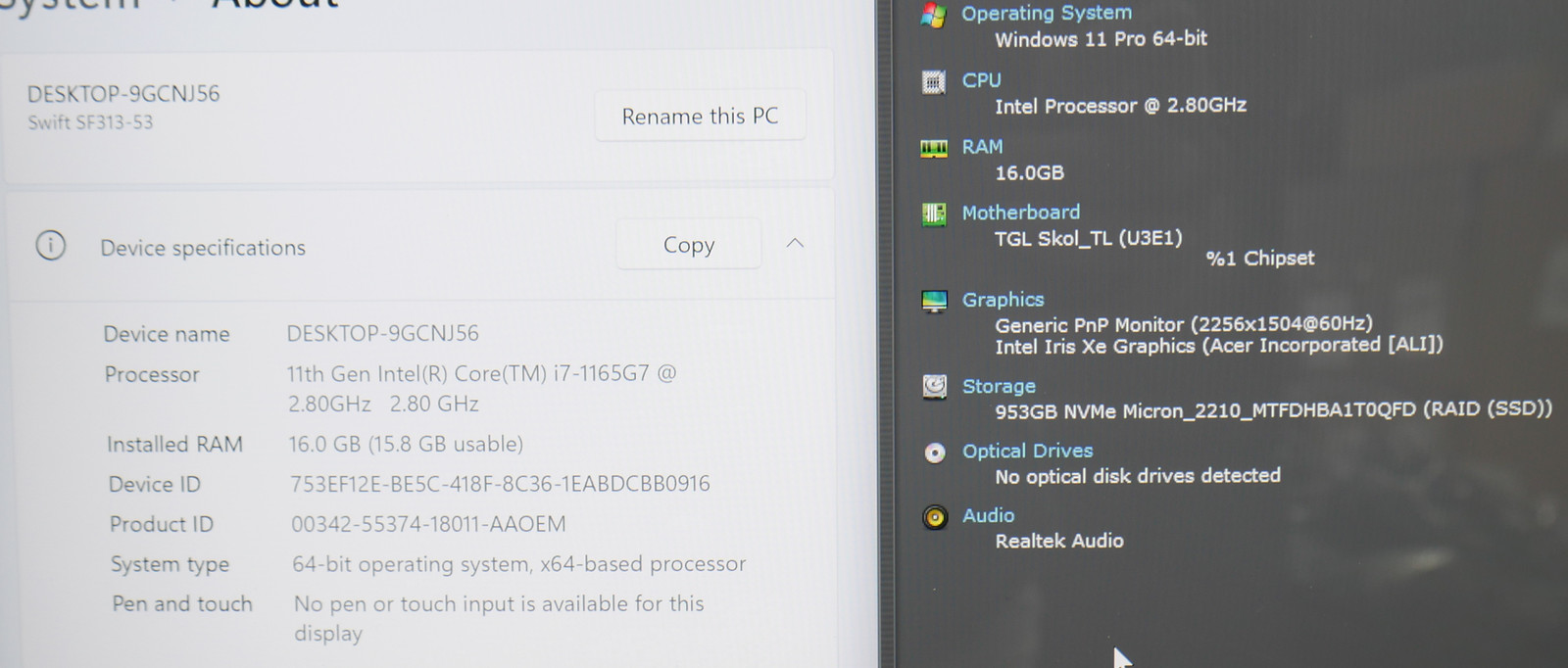Select the 11th Gen Intel Core i7-1165G7 value
Image resolution: width=1568 pixels, height=668 pixels.
pyautogui.click(x=481, y=388)
